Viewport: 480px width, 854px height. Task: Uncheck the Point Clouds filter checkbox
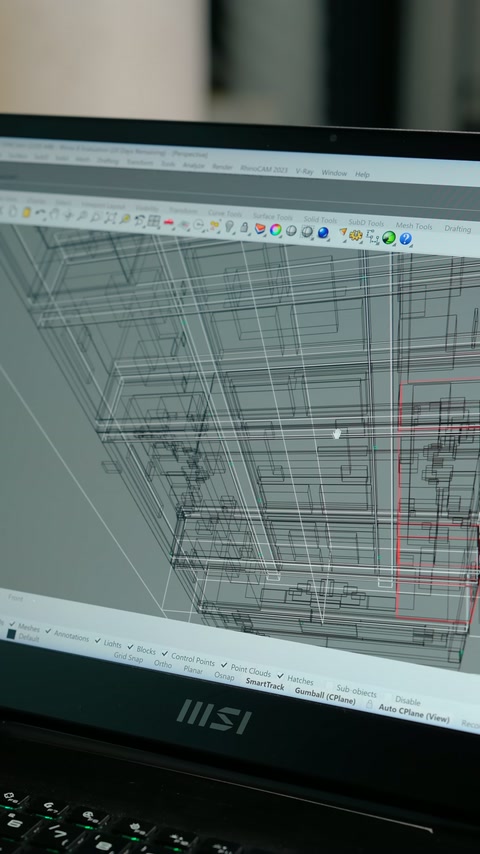[224, 664]
